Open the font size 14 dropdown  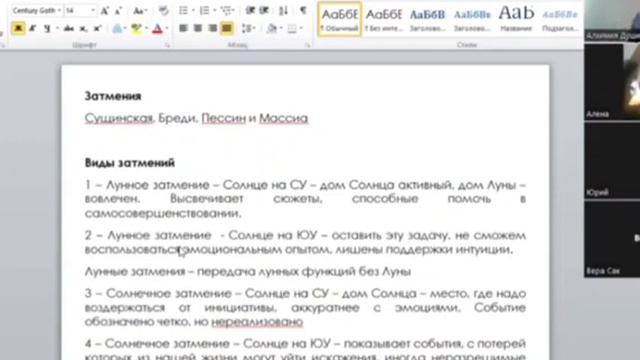point(93,11)
